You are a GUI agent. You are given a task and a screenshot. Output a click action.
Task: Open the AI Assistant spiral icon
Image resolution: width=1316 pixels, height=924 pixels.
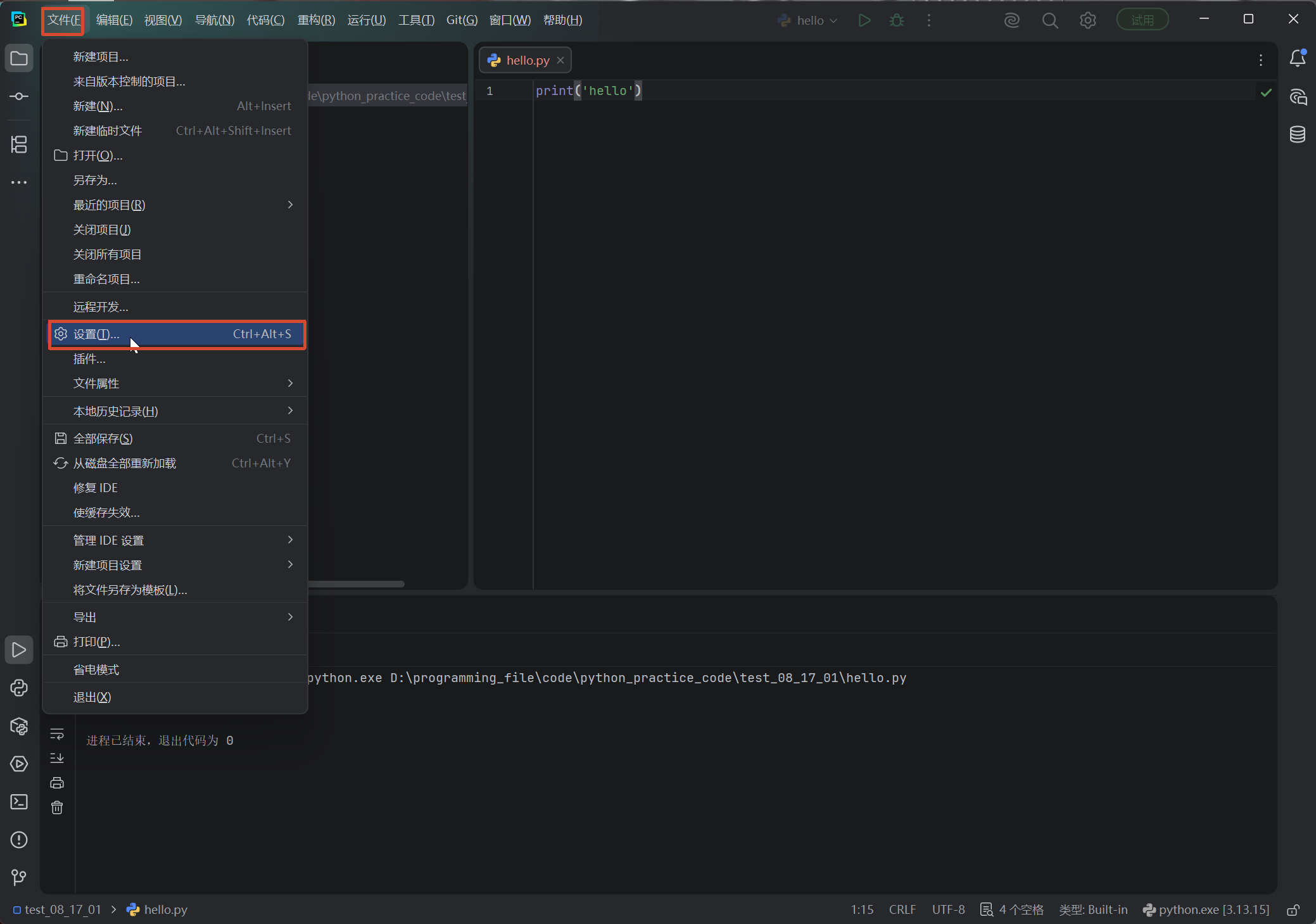pos(1012,20)
